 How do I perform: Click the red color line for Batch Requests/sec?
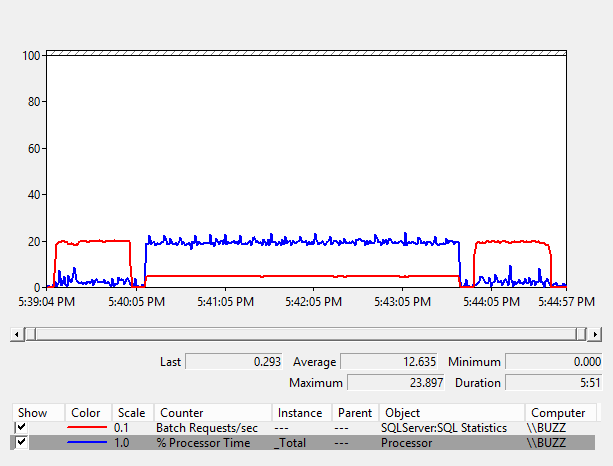[x=87, y=427]
